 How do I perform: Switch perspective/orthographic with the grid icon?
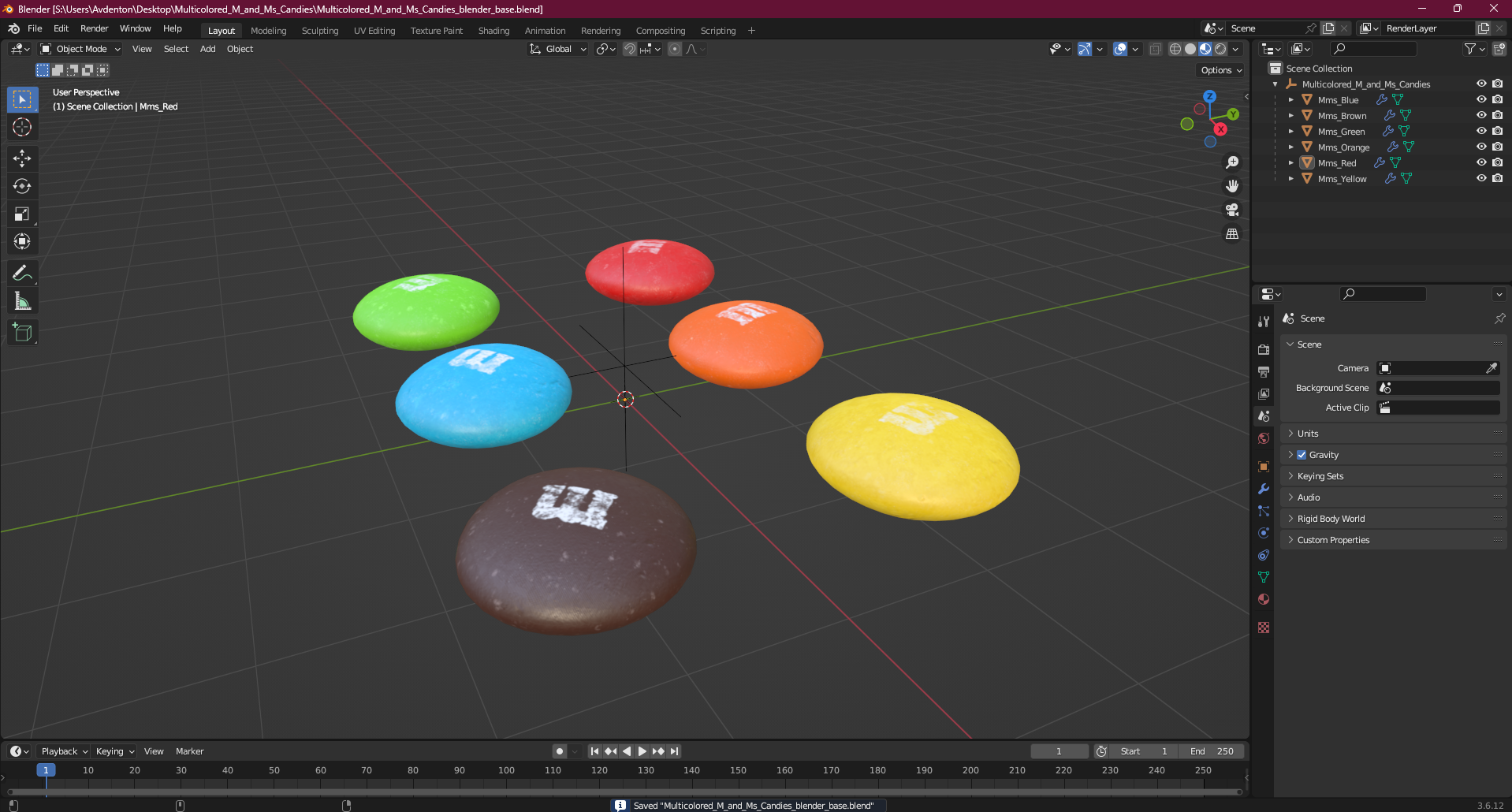[x=1232, y=234]
